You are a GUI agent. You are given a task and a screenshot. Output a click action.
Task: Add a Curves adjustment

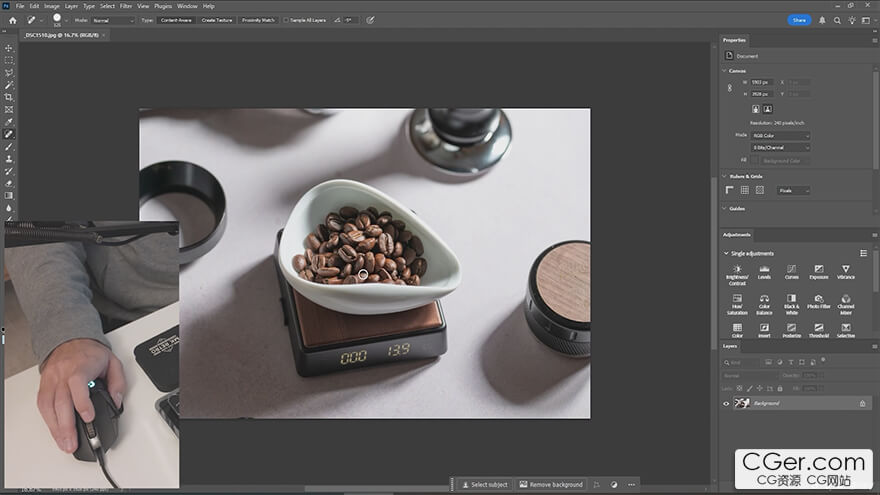tap(791, 272)
